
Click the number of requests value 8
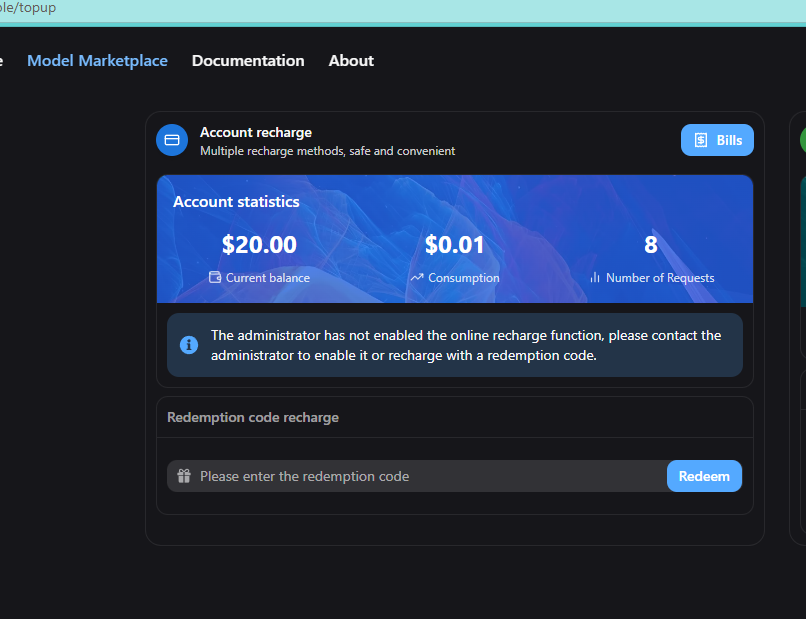pyautogui.click(x=651, y=245)
